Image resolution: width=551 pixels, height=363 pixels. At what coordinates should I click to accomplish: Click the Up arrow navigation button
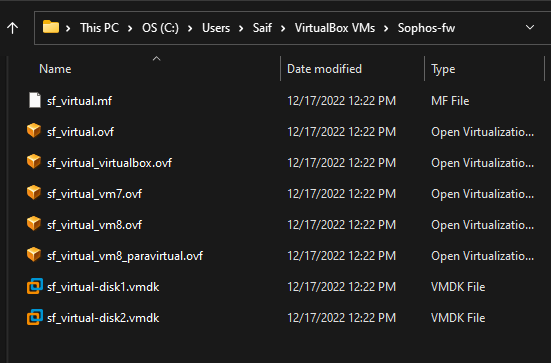(x=13, y=28)
